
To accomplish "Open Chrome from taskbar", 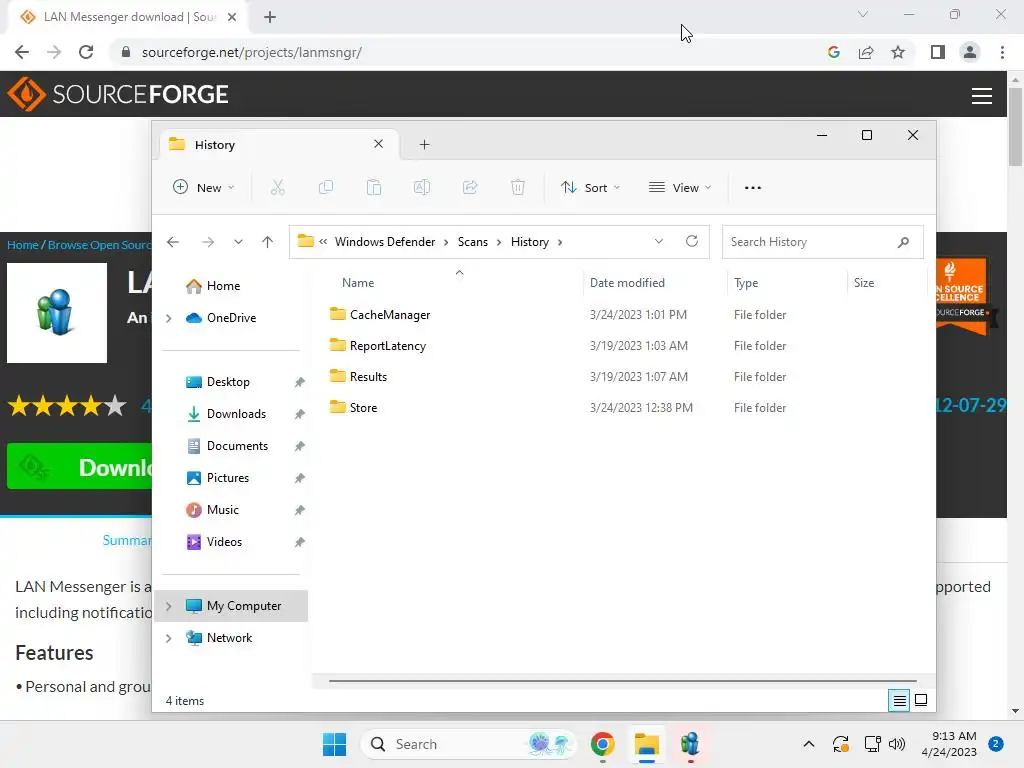I will pyautogui.click(x=602, y=744).
